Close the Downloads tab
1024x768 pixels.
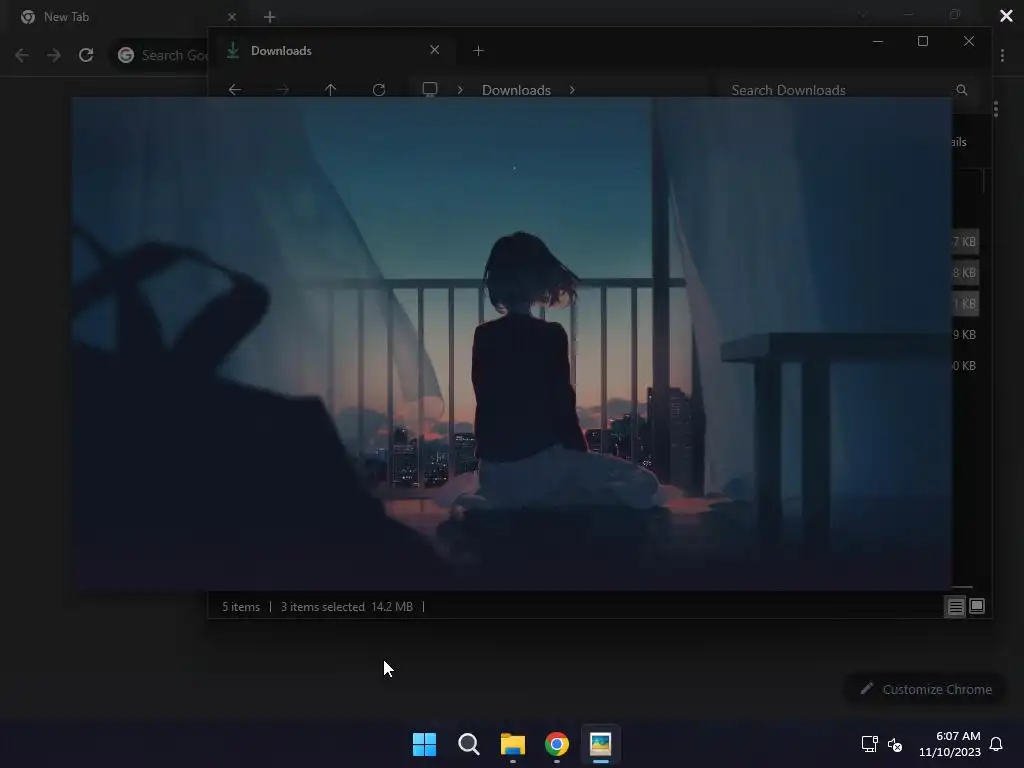pos(434,50)
